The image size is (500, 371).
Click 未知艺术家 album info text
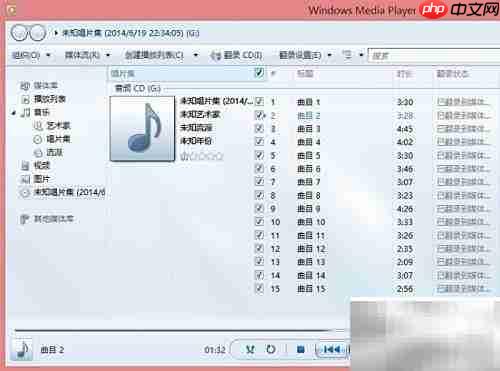tap(200, 115)
